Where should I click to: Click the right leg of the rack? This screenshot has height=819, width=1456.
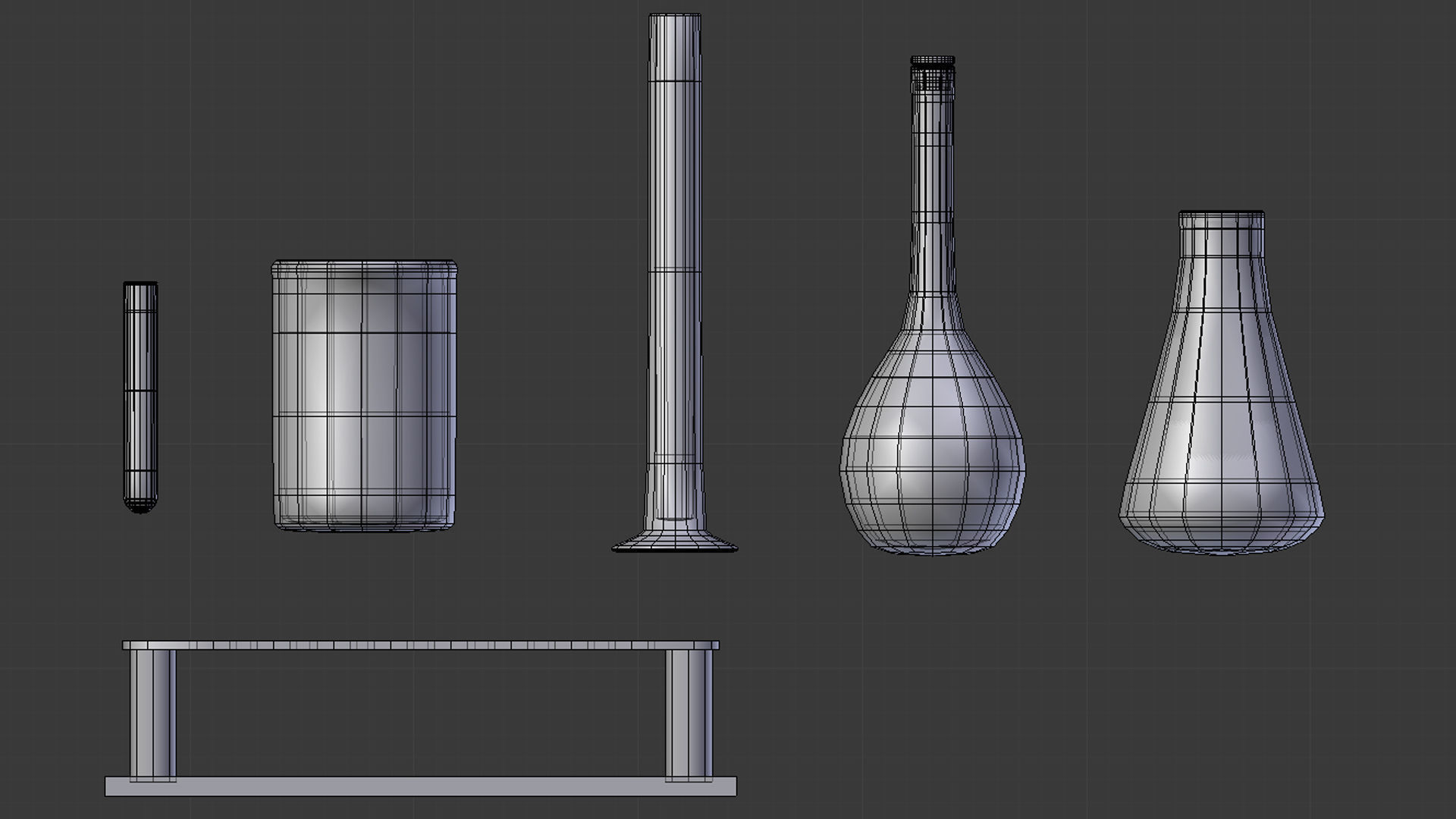tap(689, 713)
